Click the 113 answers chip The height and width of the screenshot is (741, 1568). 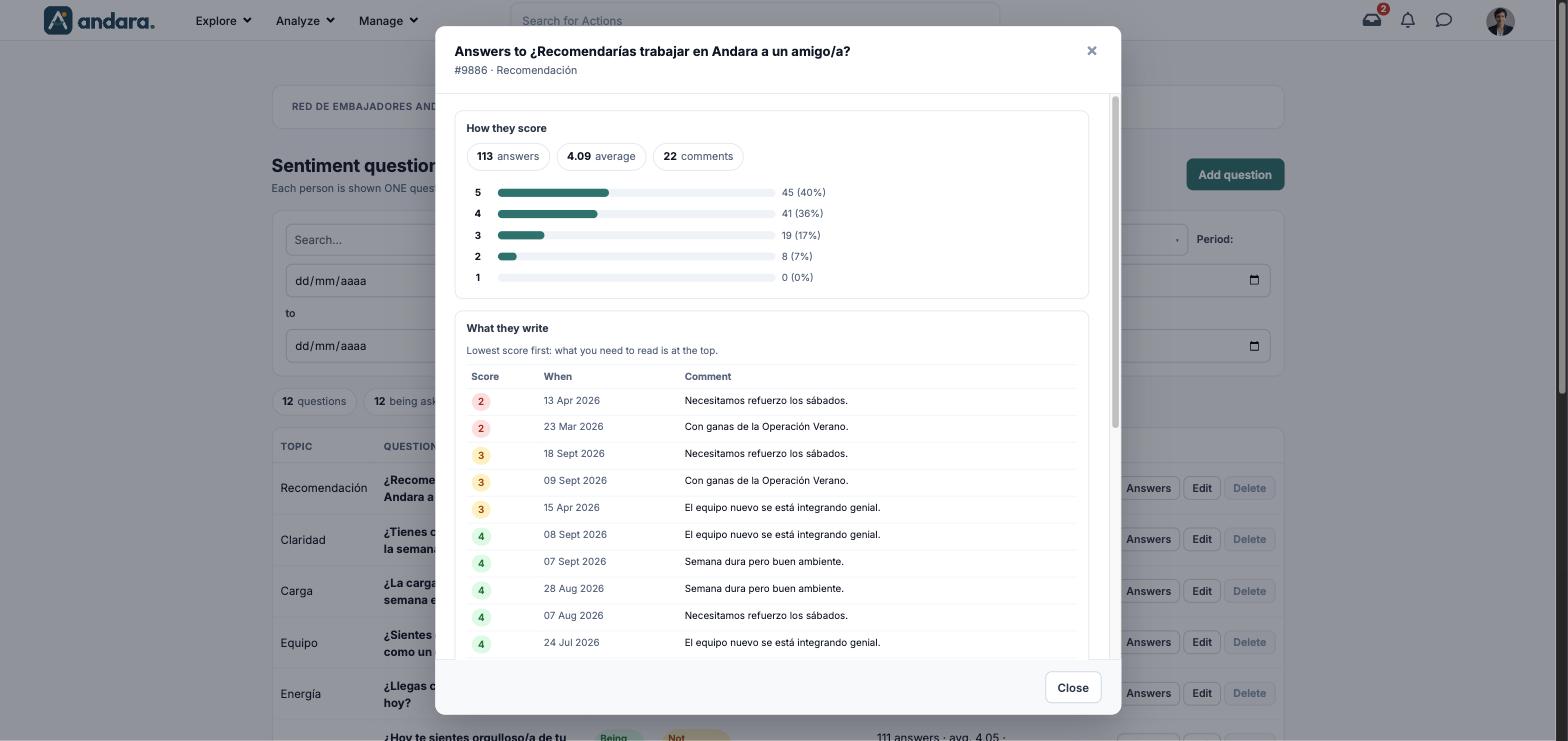508,157
